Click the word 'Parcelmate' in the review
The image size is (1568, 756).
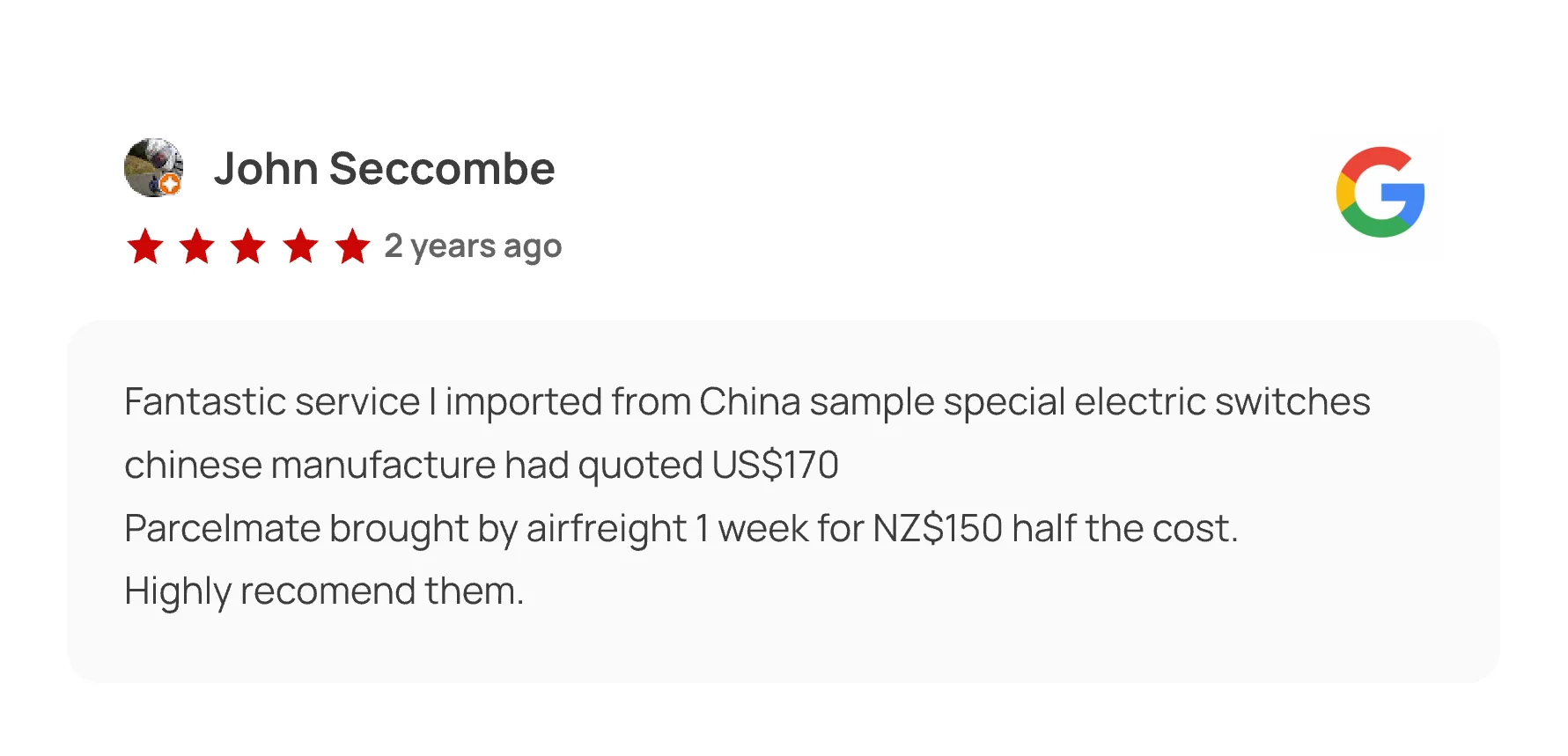click(222, 529)
